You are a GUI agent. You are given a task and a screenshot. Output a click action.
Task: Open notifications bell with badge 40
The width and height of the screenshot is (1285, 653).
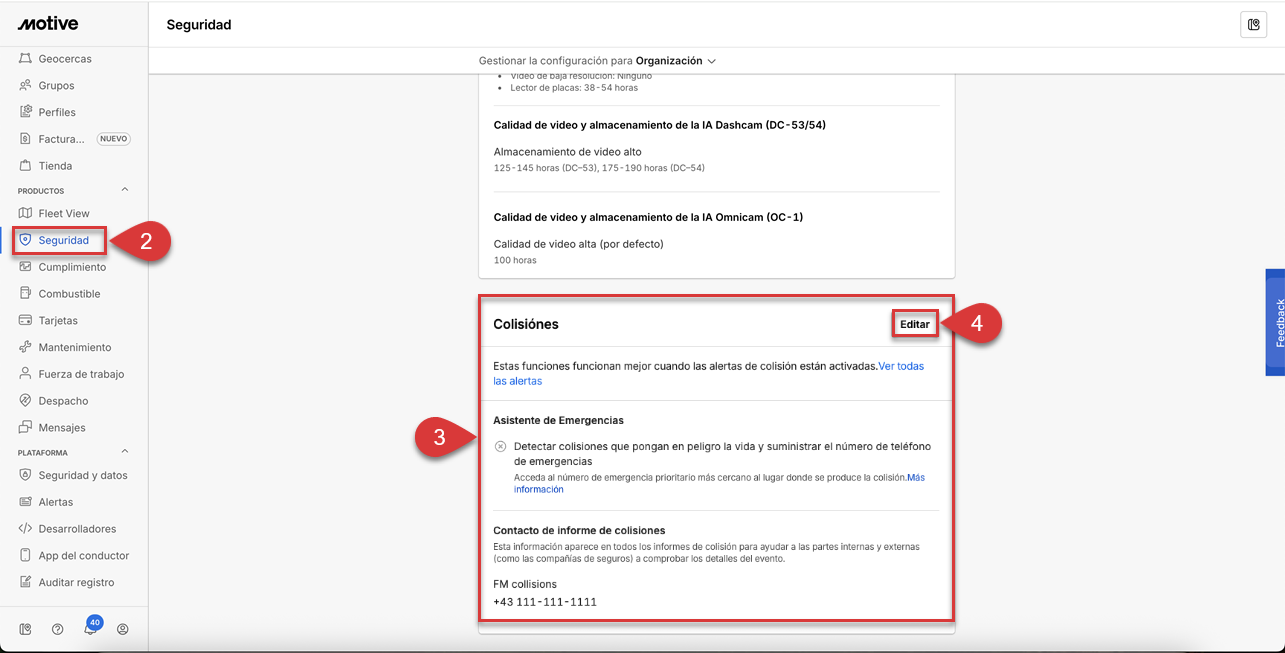pos(91,627)
